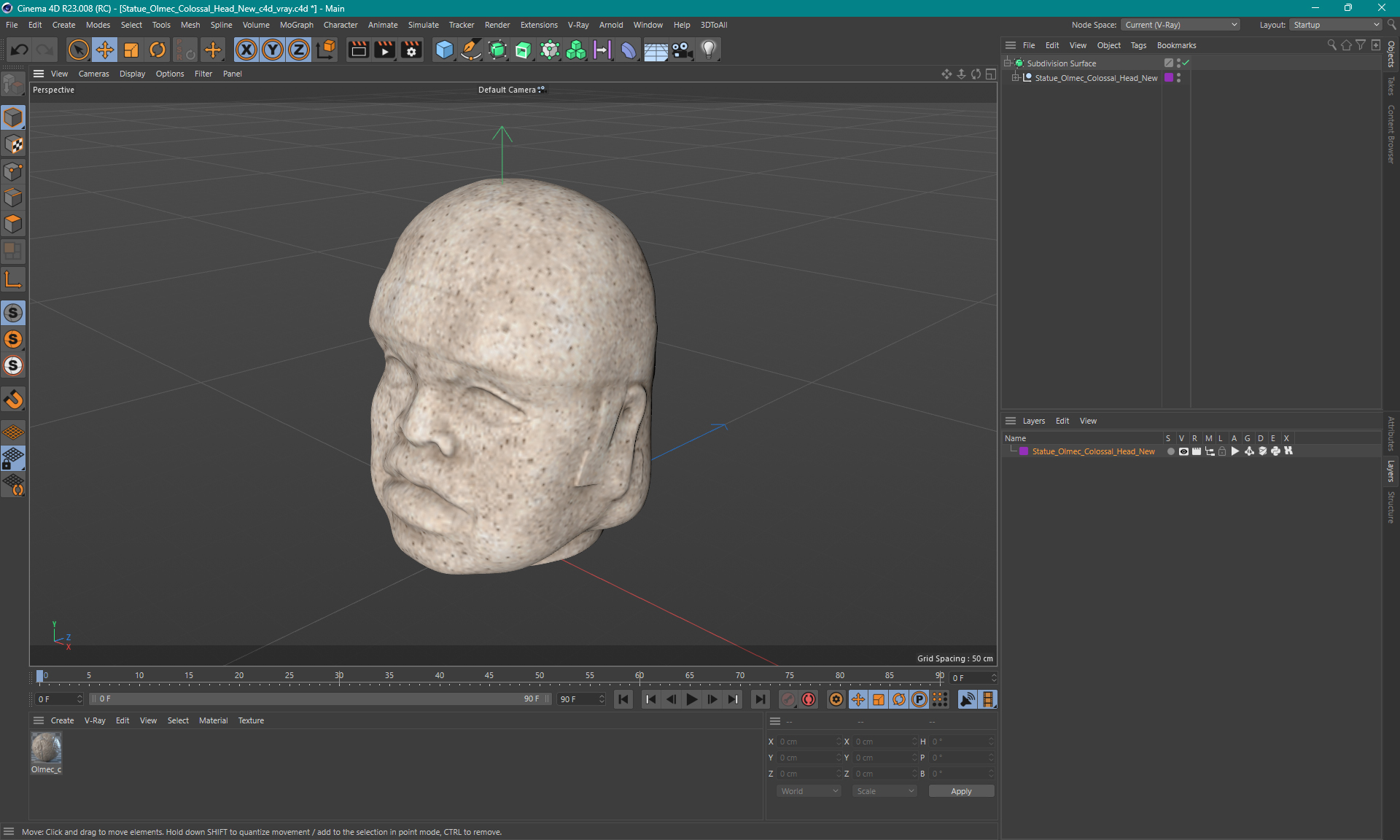Image resolution: width=1400 pixels, height=840 pixels.
Task: Click the Record Active Objects button
Action: [x=788, y=699]
